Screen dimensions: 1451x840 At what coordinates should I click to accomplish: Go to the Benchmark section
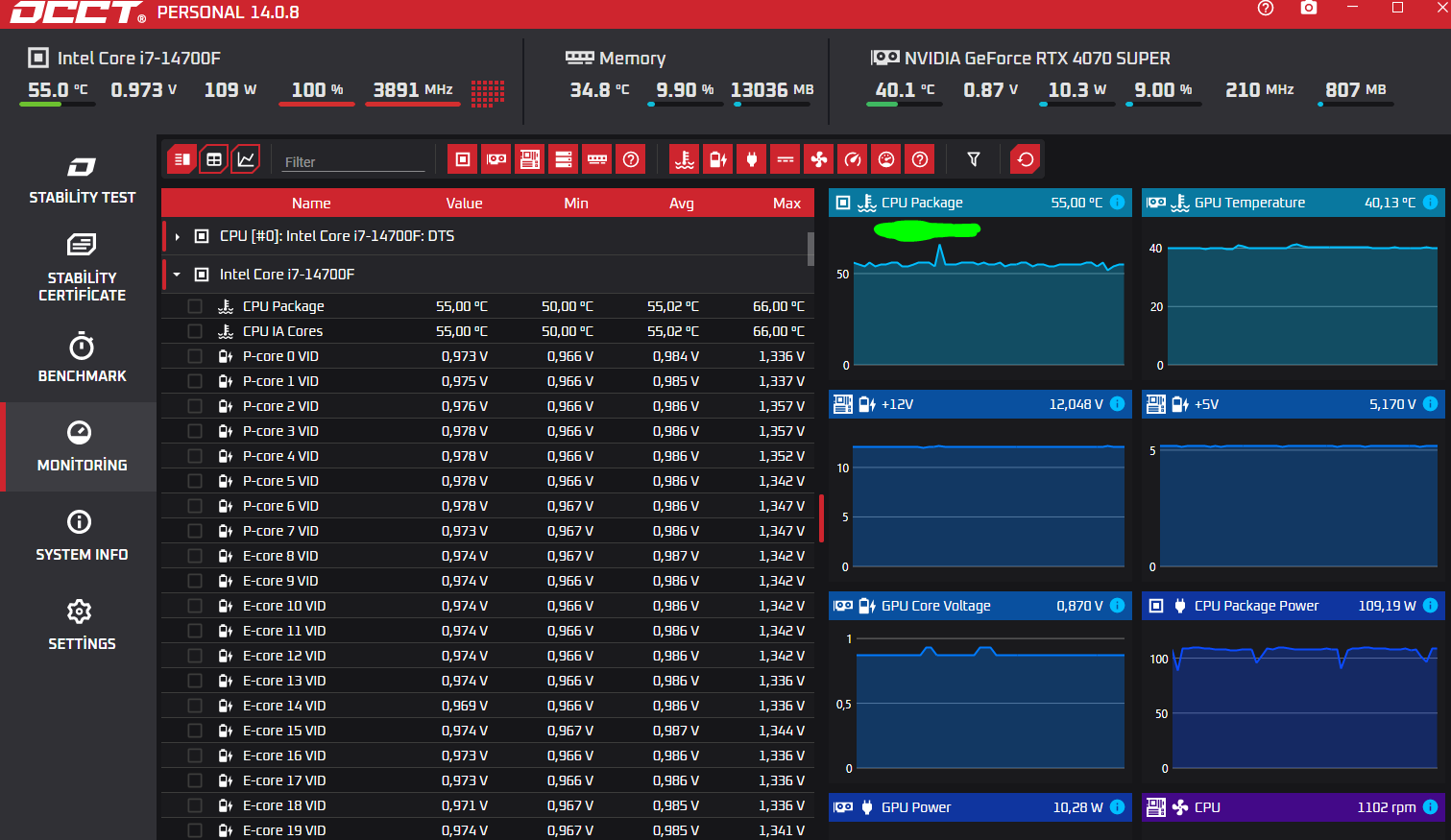(82, 358)
